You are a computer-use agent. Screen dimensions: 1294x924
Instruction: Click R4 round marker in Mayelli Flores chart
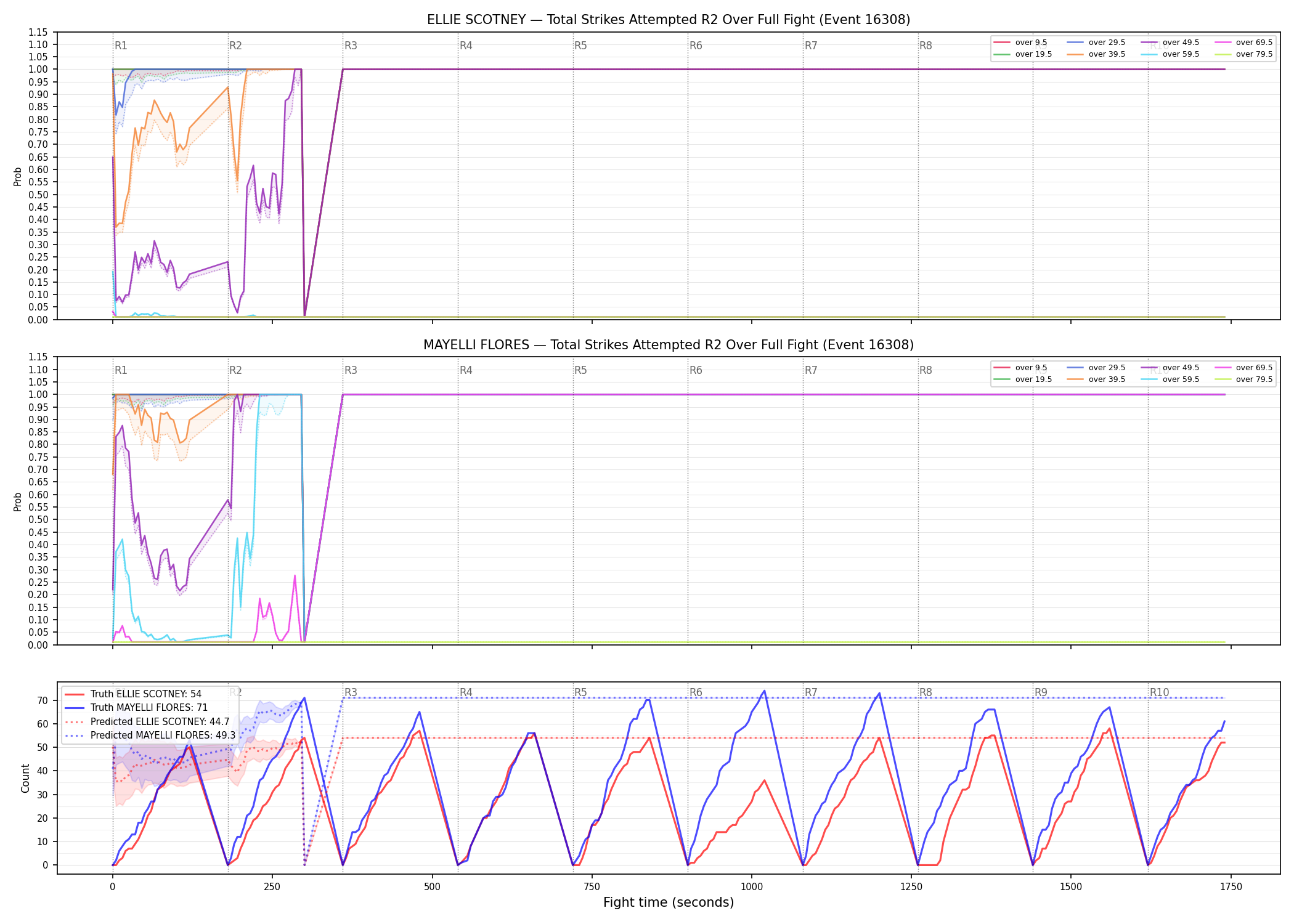click(466, 370)
